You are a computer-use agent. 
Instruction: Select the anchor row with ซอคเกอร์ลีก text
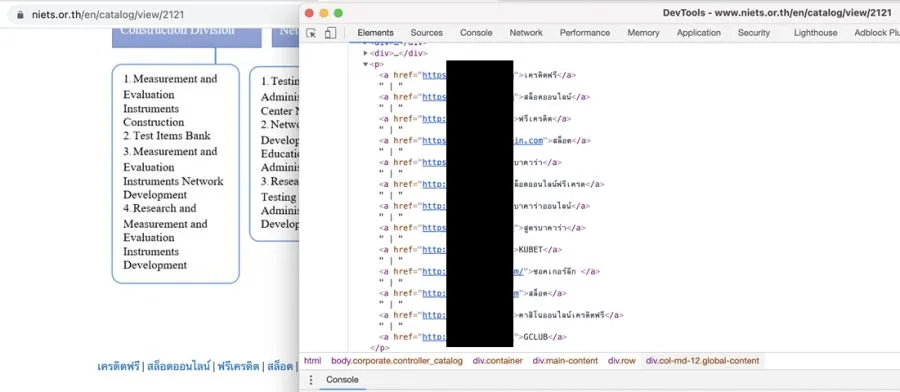490,271
